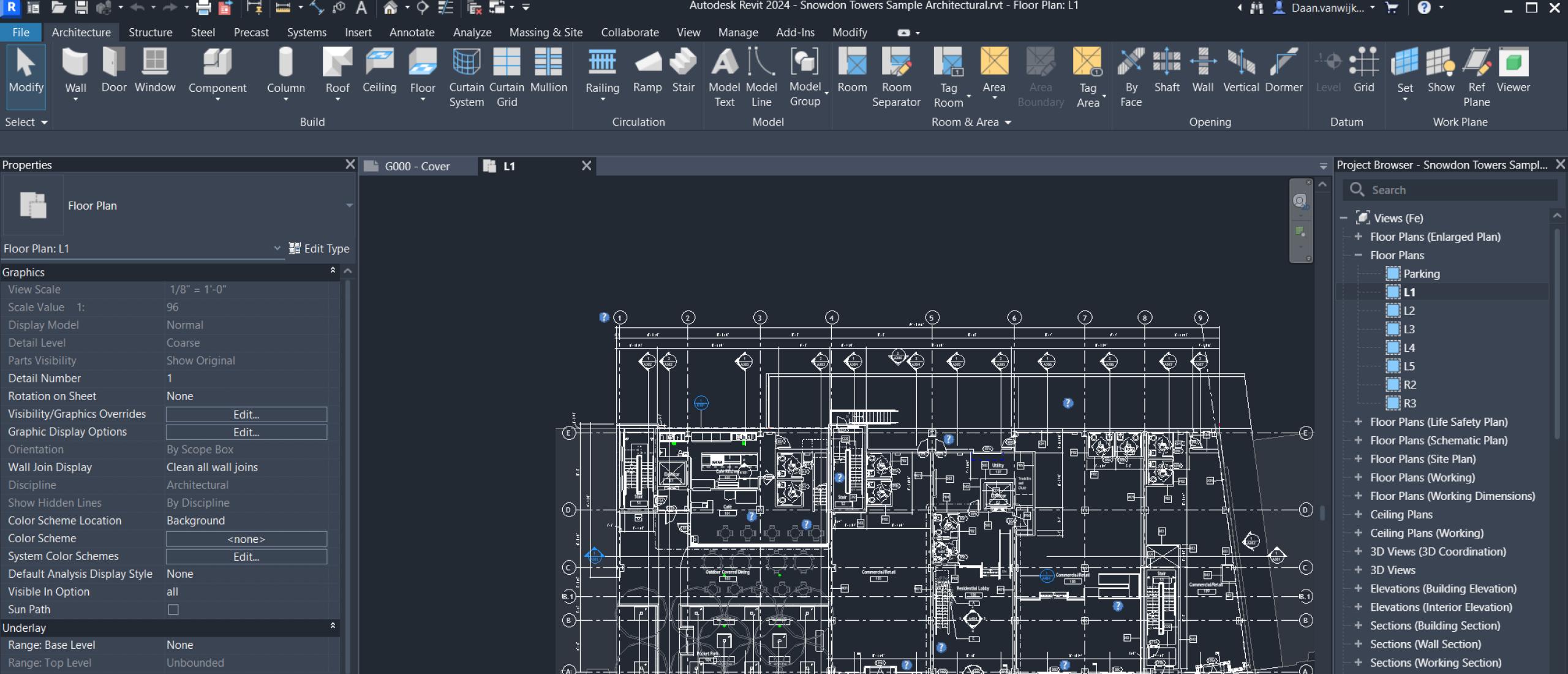Image resolution: width=1568 pixels, height=674 pixels.
Task: Toggle the Sun Path checkbox
Action: point(173,610)
